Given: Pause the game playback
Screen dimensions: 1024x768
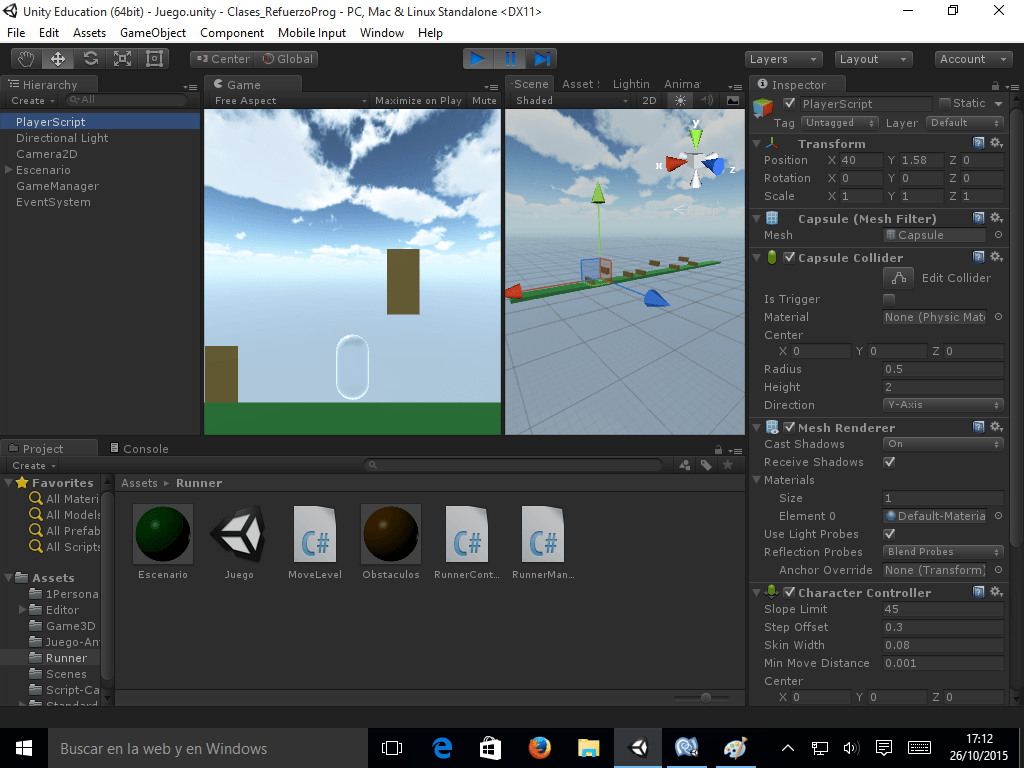Looking at the screenshot, I should (x=510, y=59).
